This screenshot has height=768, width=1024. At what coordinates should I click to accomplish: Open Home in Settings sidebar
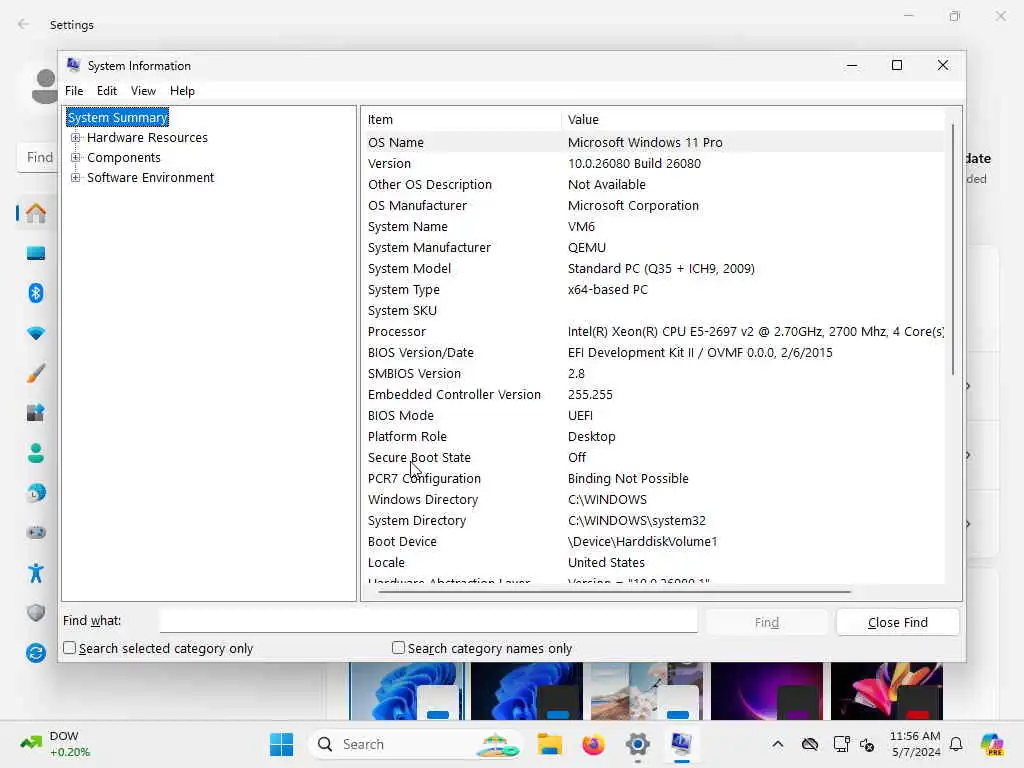pos(36,214)
